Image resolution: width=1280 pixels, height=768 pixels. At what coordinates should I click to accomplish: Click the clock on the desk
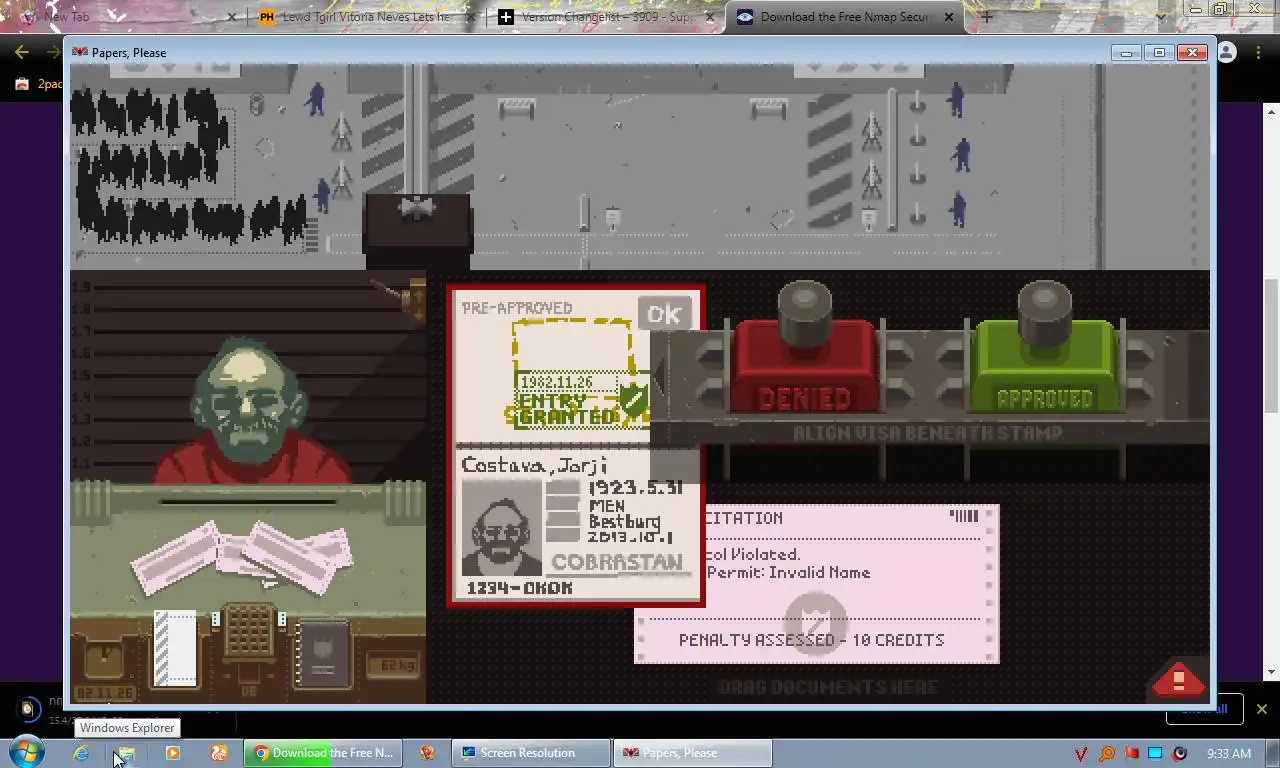tap(103, 659)
